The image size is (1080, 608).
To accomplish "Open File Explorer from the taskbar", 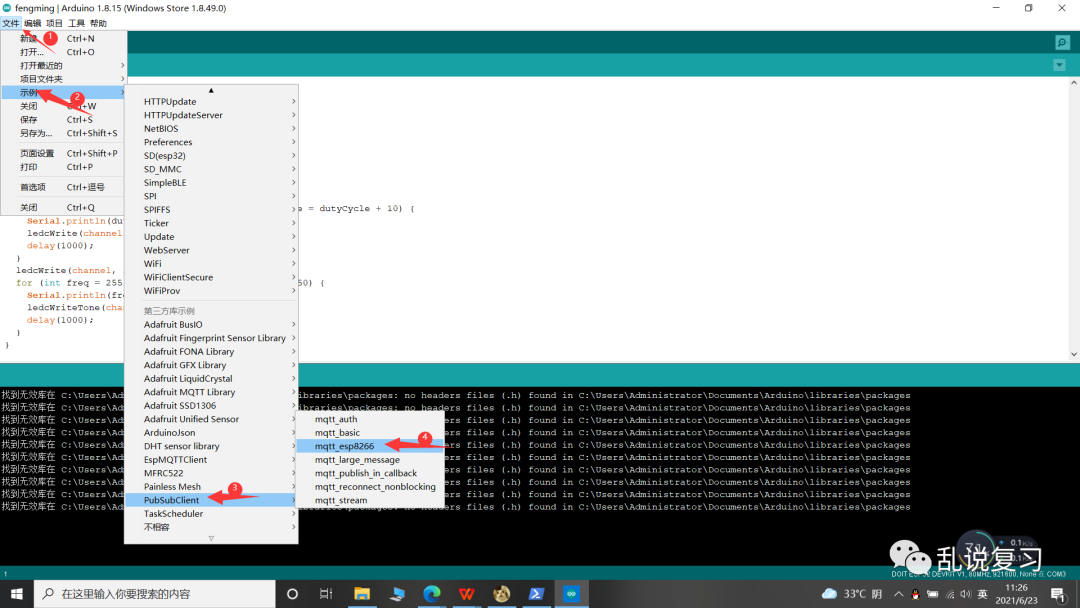I will [x=361, y=593].
